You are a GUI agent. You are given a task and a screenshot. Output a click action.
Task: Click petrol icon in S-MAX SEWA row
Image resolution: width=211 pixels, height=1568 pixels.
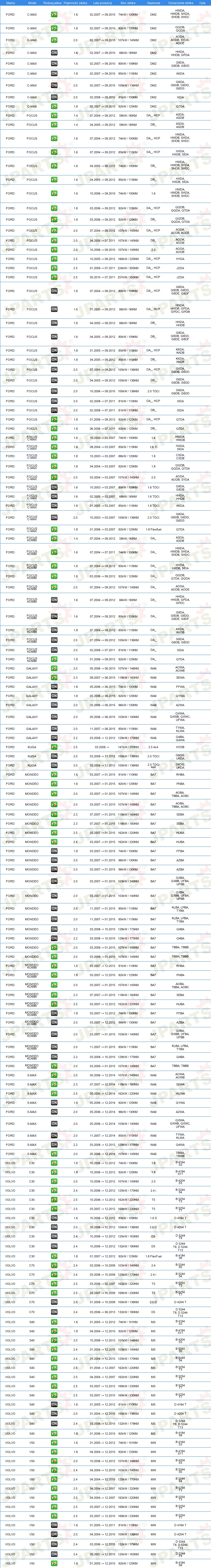pyautogui.click(x=54, y=1084)
